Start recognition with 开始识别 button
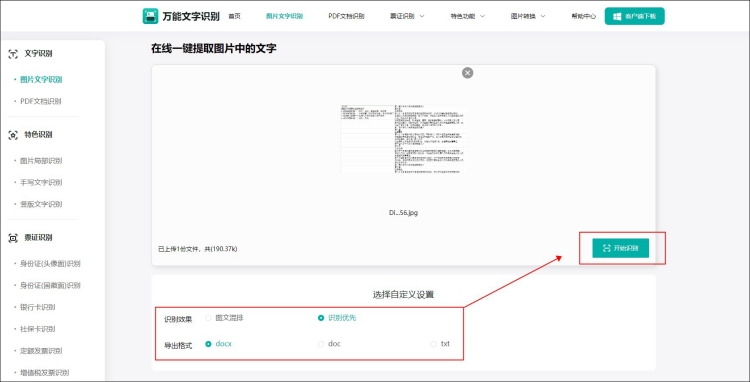The width and height of the screenshot is (750, 382). coord(620,248)
